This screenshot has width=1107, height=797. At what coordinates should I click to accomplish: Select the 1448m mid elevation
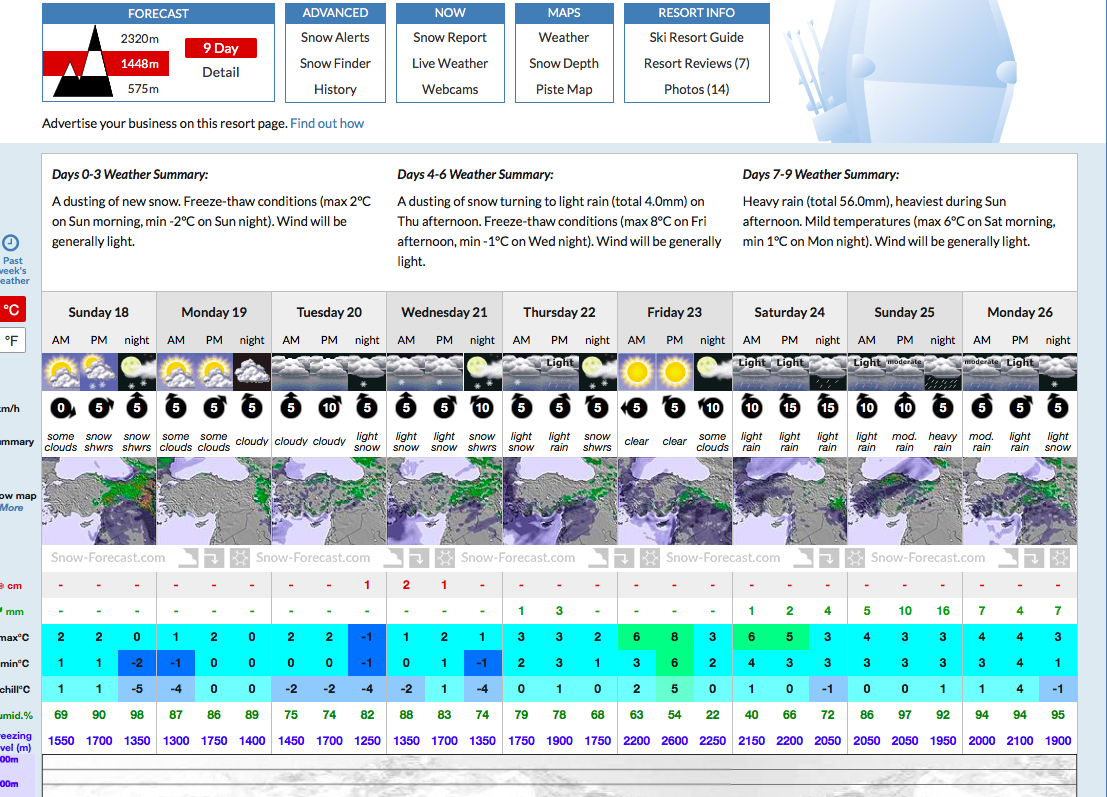click(139, 64)
